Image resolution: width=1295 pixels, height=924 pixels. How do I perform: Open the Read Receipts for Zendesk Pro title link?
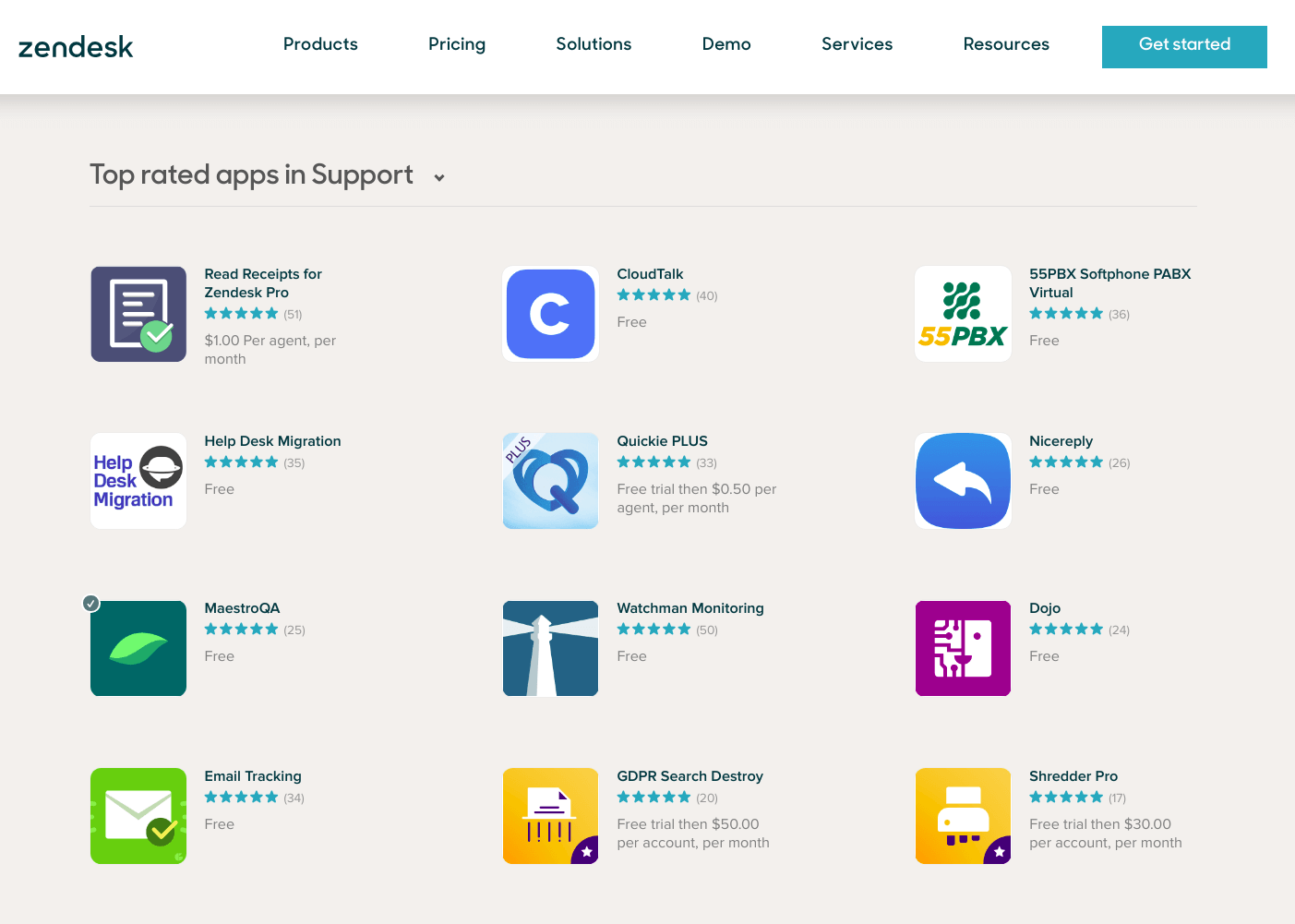[263, 283]
